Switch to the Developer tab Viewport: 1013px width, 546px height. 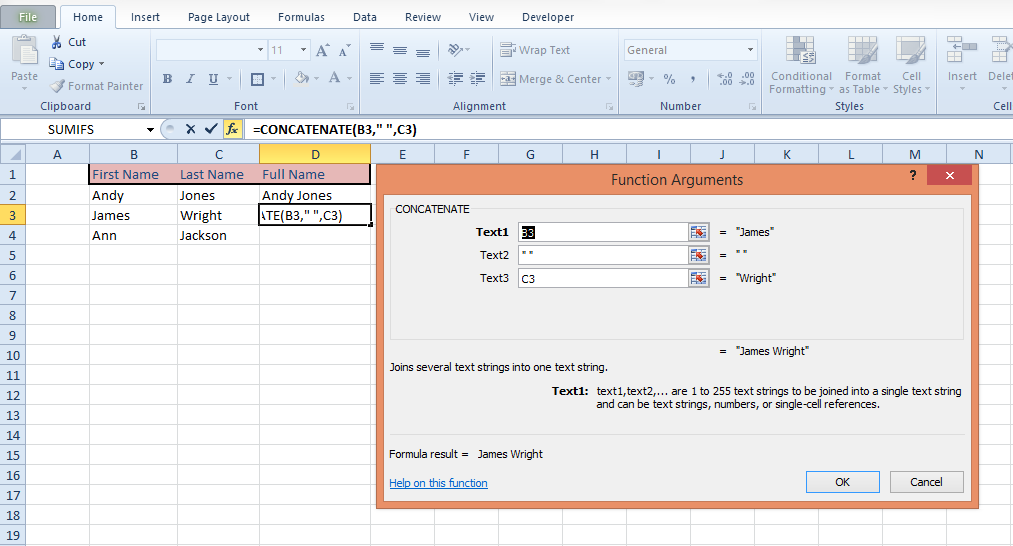pyautogui.click(x=548, y=17)
